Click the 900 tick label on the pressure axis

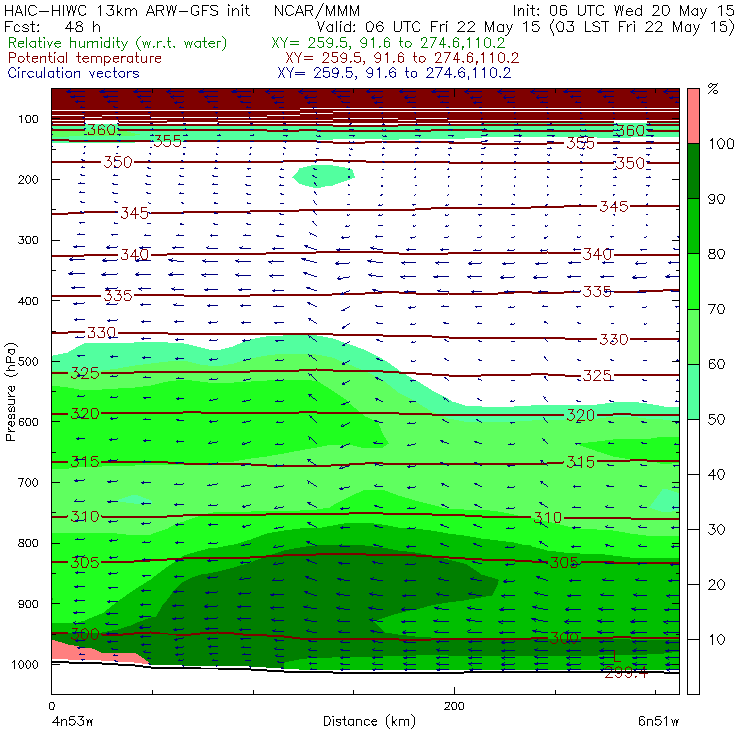pyautogui.click(x=28, y=604)
